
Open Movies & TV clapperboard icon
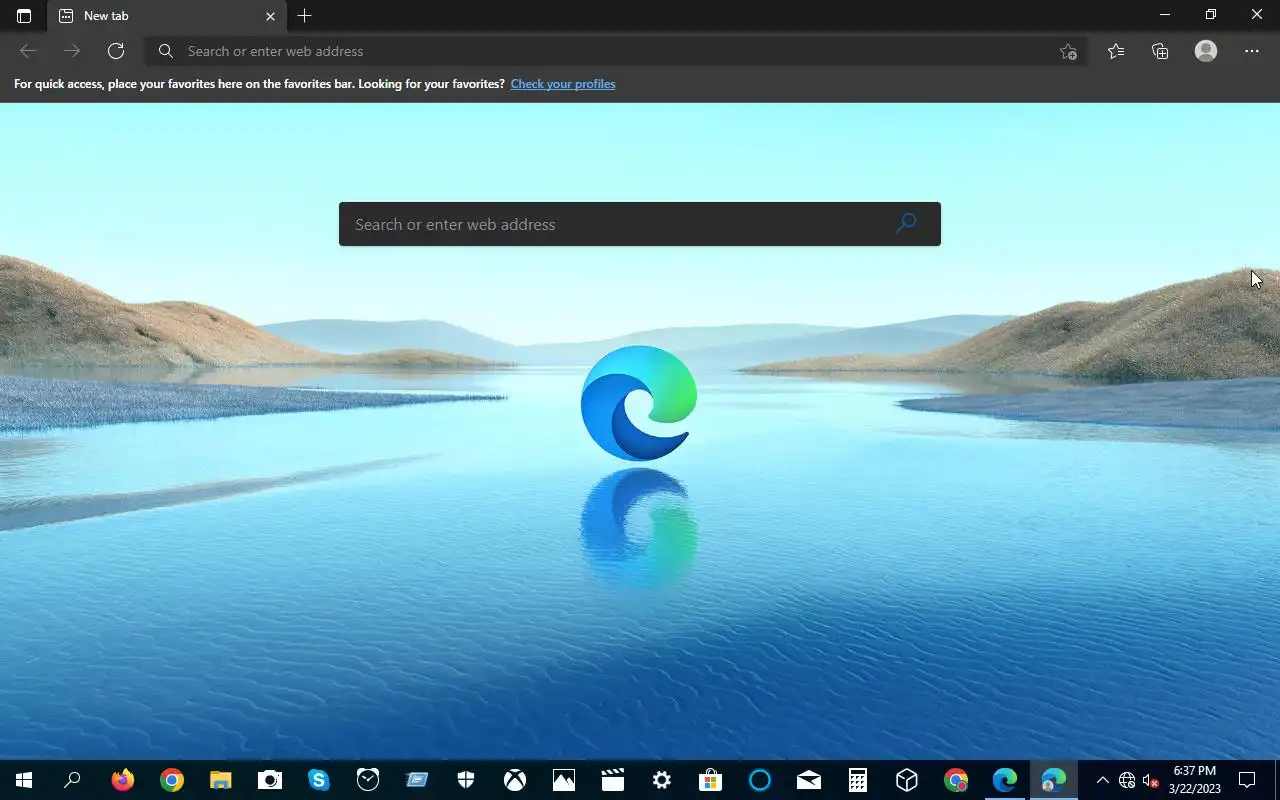click(613, 780)
